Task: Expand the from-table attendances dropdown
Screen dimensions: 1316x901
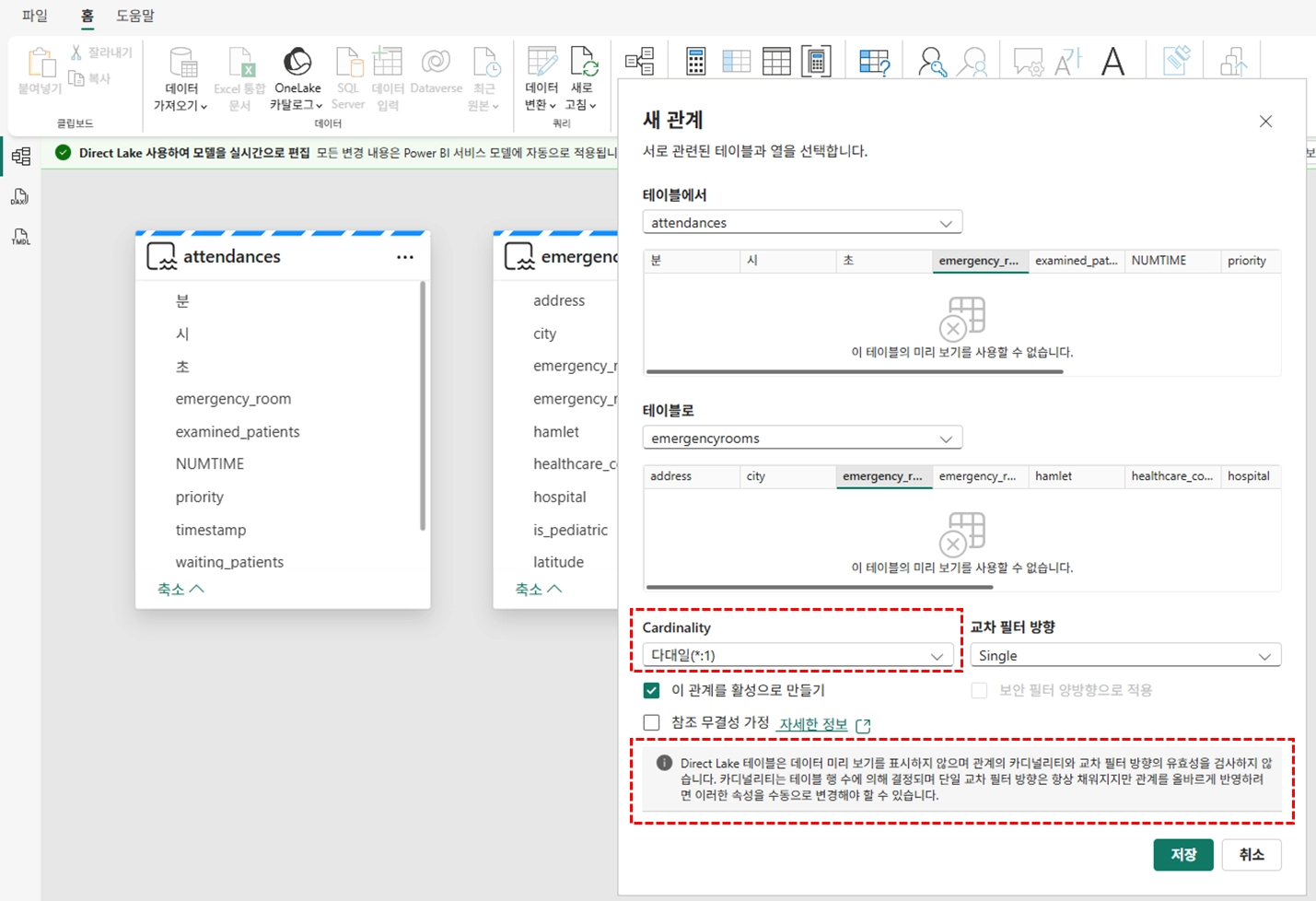Action: click(801, 223)
